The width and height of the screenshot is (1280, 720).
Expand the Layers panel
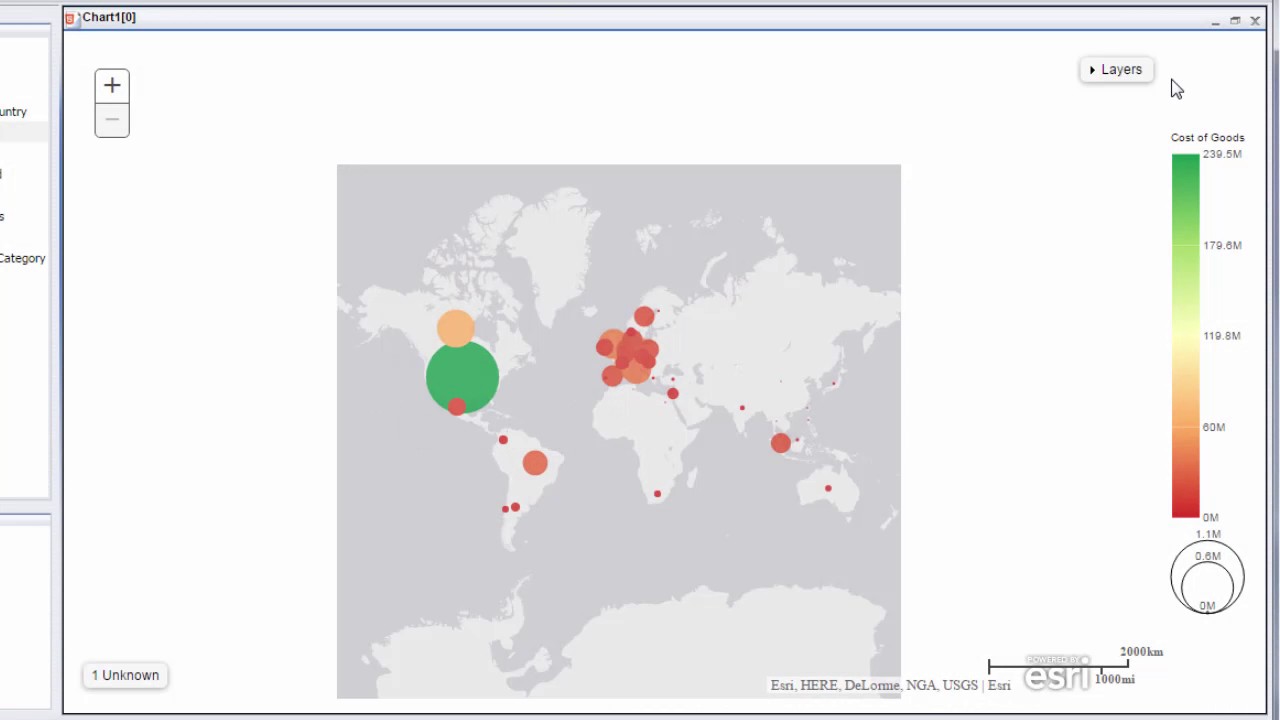tap(1116, 70)
